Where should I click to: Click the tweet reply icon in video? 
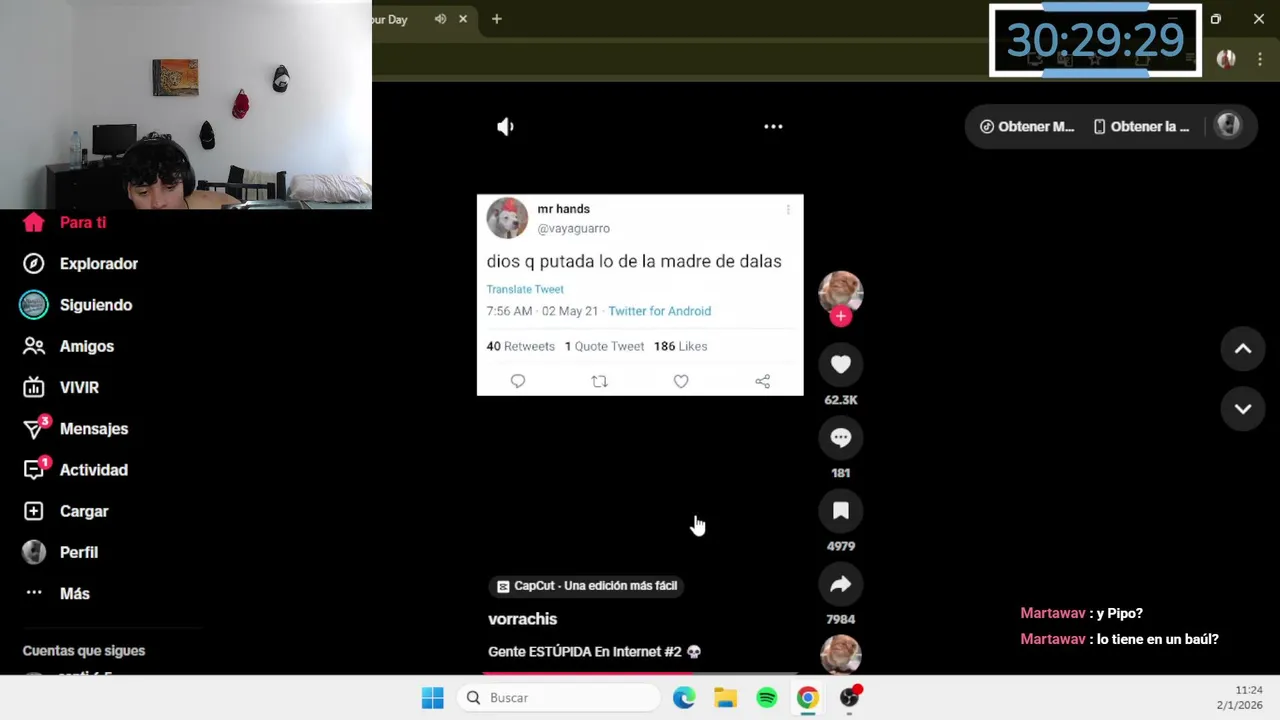[x=518, y=381]
